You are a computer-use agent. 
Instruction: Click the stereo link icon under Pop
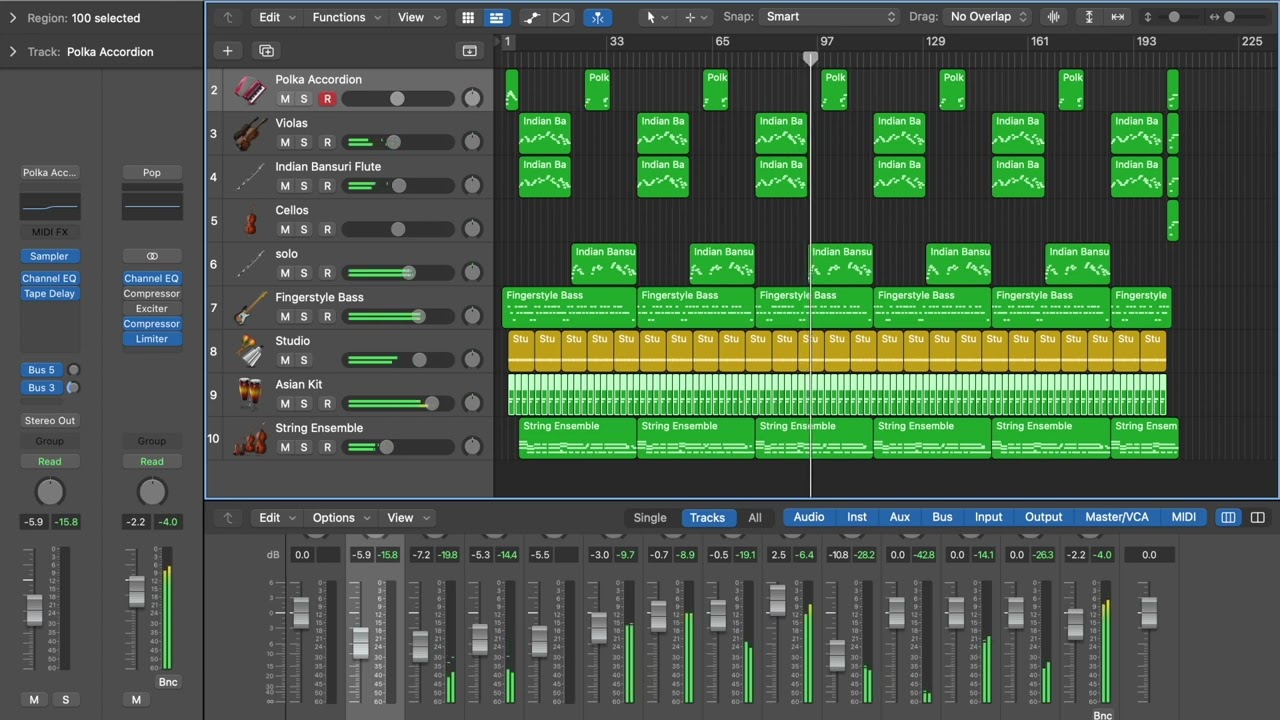(152, 256)
